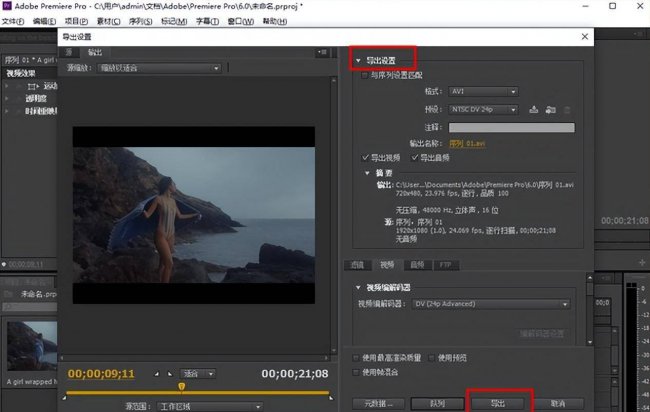
Task: Open the preview panel flyout menu icon
Action: click(323, 52)
